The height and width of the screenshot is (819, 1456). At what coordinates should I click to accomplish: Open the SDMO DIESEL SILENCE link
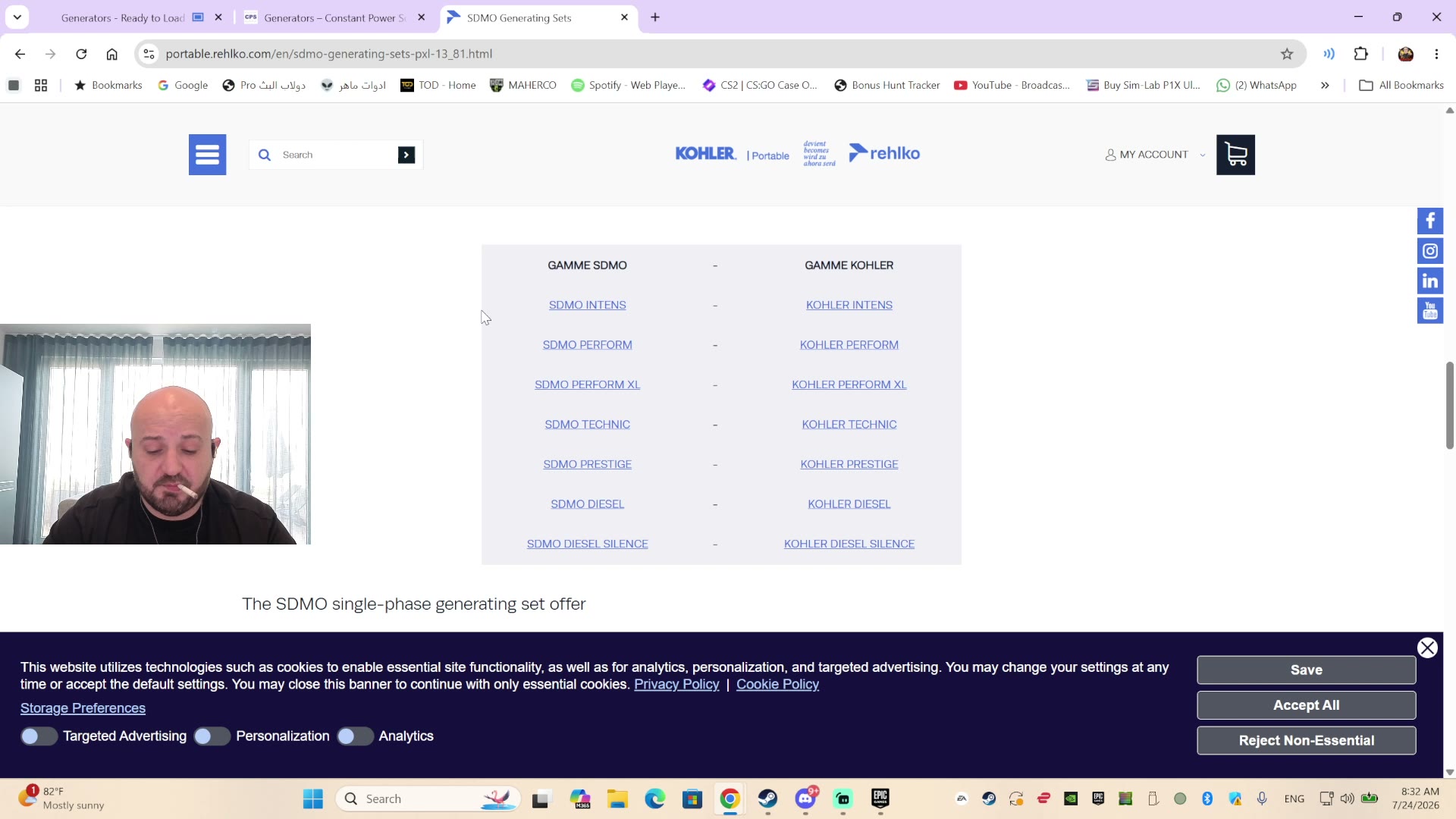[588, 544]
